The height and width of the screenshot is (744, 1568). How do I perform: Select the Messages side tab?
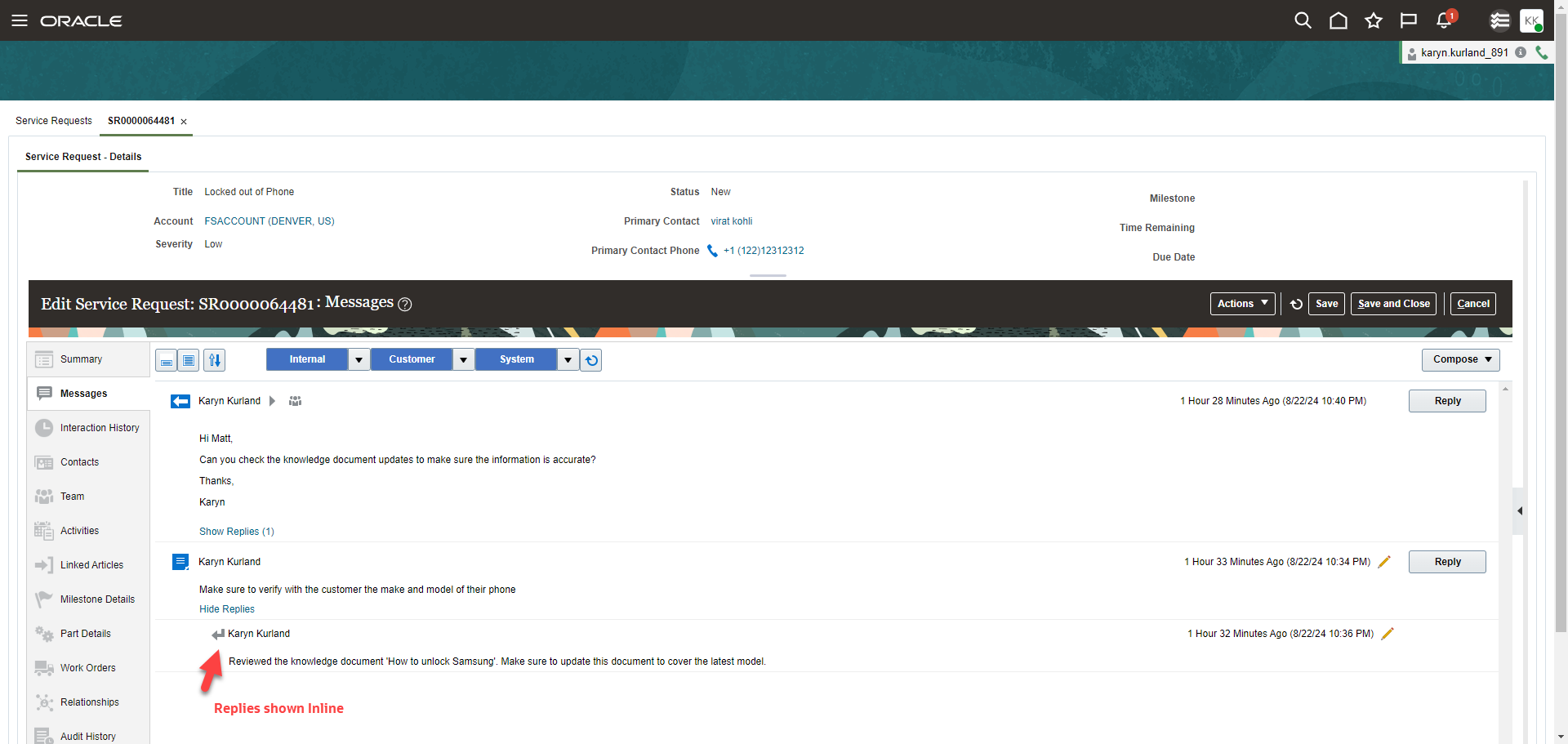(x=88, y=394)
